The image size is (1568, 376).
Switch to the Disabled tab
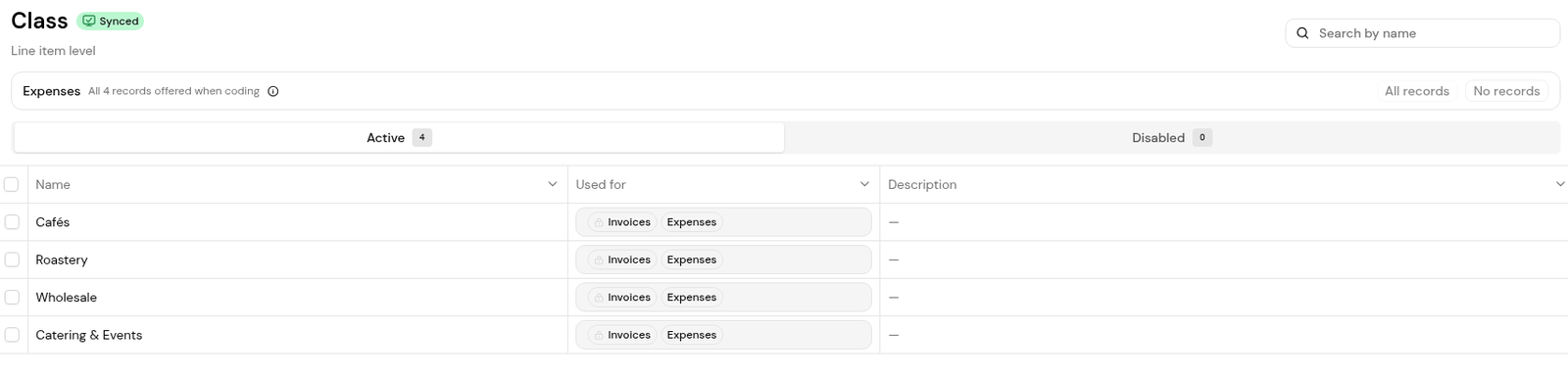pyautogui.click(x=1172, y=138)
